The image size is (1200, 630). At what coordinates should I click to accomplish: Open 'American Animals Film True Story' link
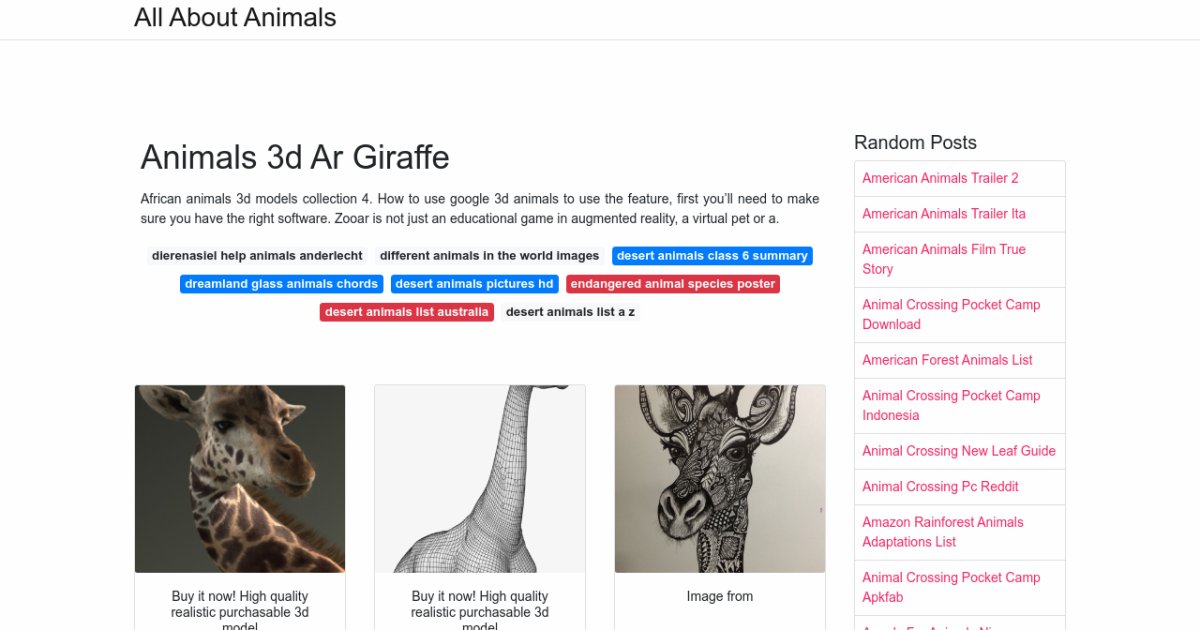[x=944, y=259]
